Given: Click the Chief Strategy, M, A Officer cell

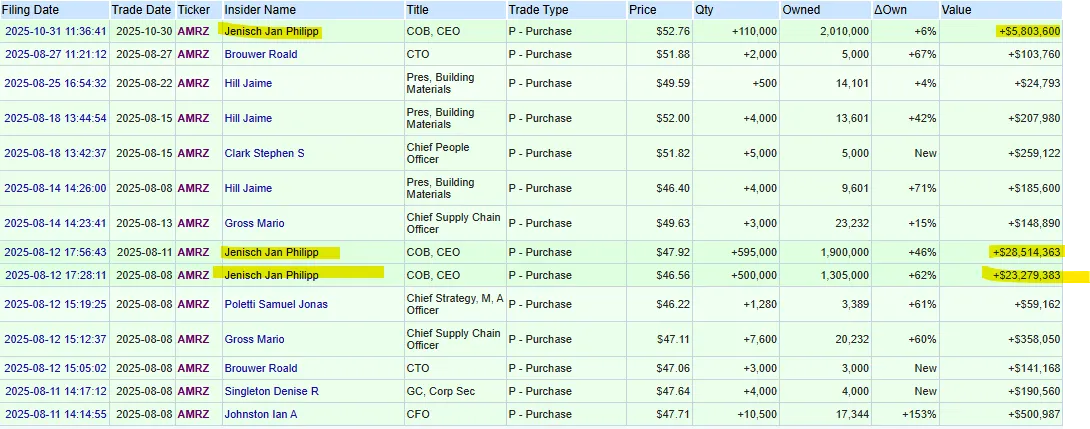Looking at the screenshot, I should [455, 305].
